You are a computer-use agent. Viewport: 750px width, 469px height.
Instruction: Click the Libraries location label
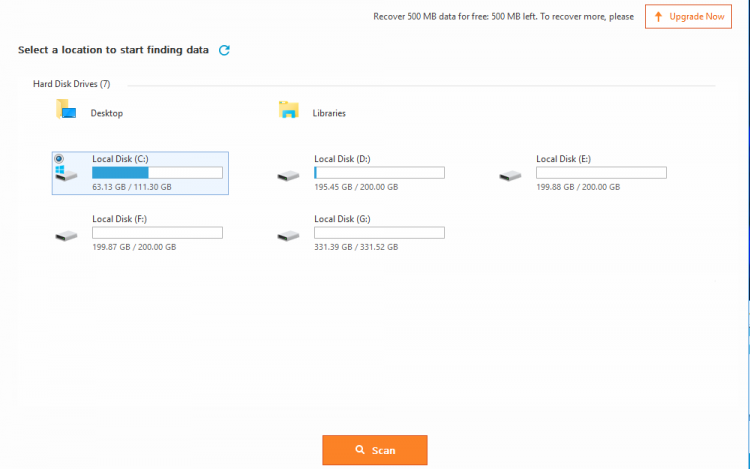(x=329, y=113)
